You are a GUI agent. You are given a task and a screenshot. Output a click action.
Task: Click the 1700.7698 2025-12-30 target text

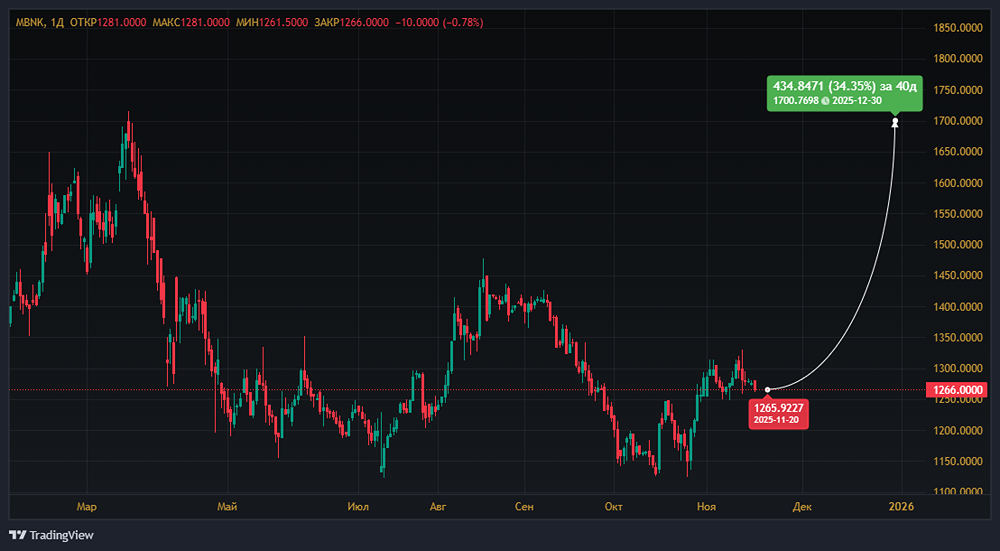[827, 101]
